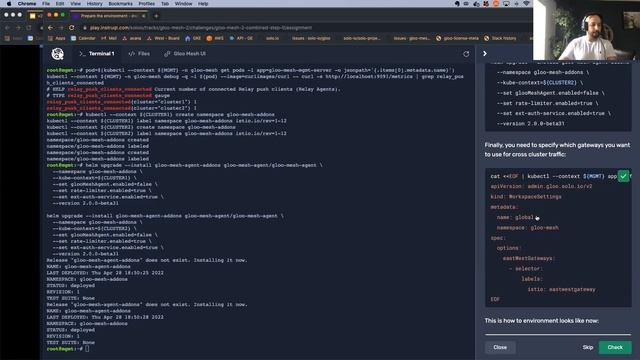The height and width of the screenshot is (360, 640).
Task: Switch to the Gloo Mesh UI tab
Action: coord(185,53)
